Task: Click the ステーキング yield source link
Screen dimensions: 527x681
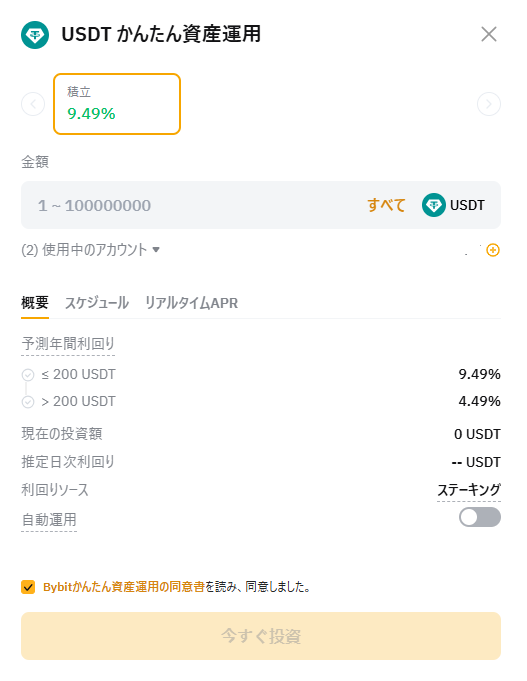Action: [469, 490]
